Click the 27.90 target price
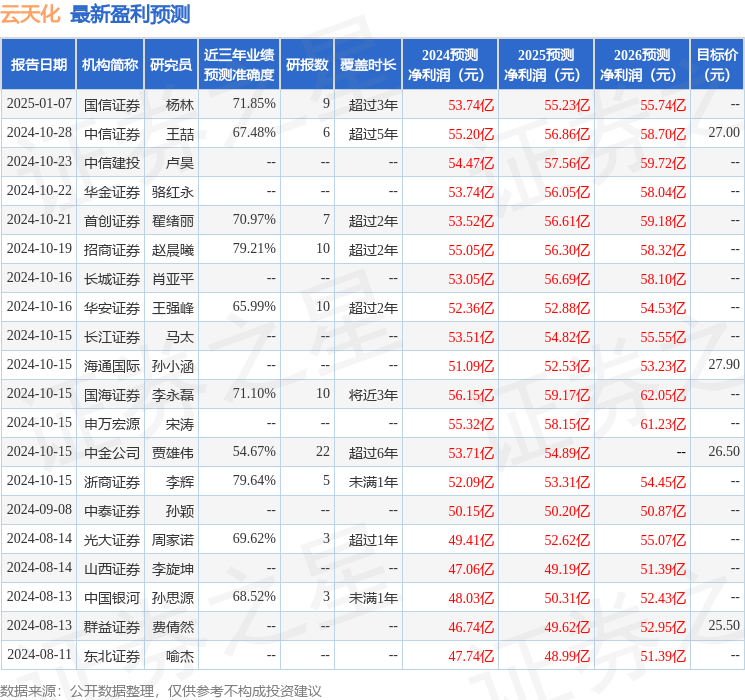The width and height of the screenshot is (745, 700). 724,364
